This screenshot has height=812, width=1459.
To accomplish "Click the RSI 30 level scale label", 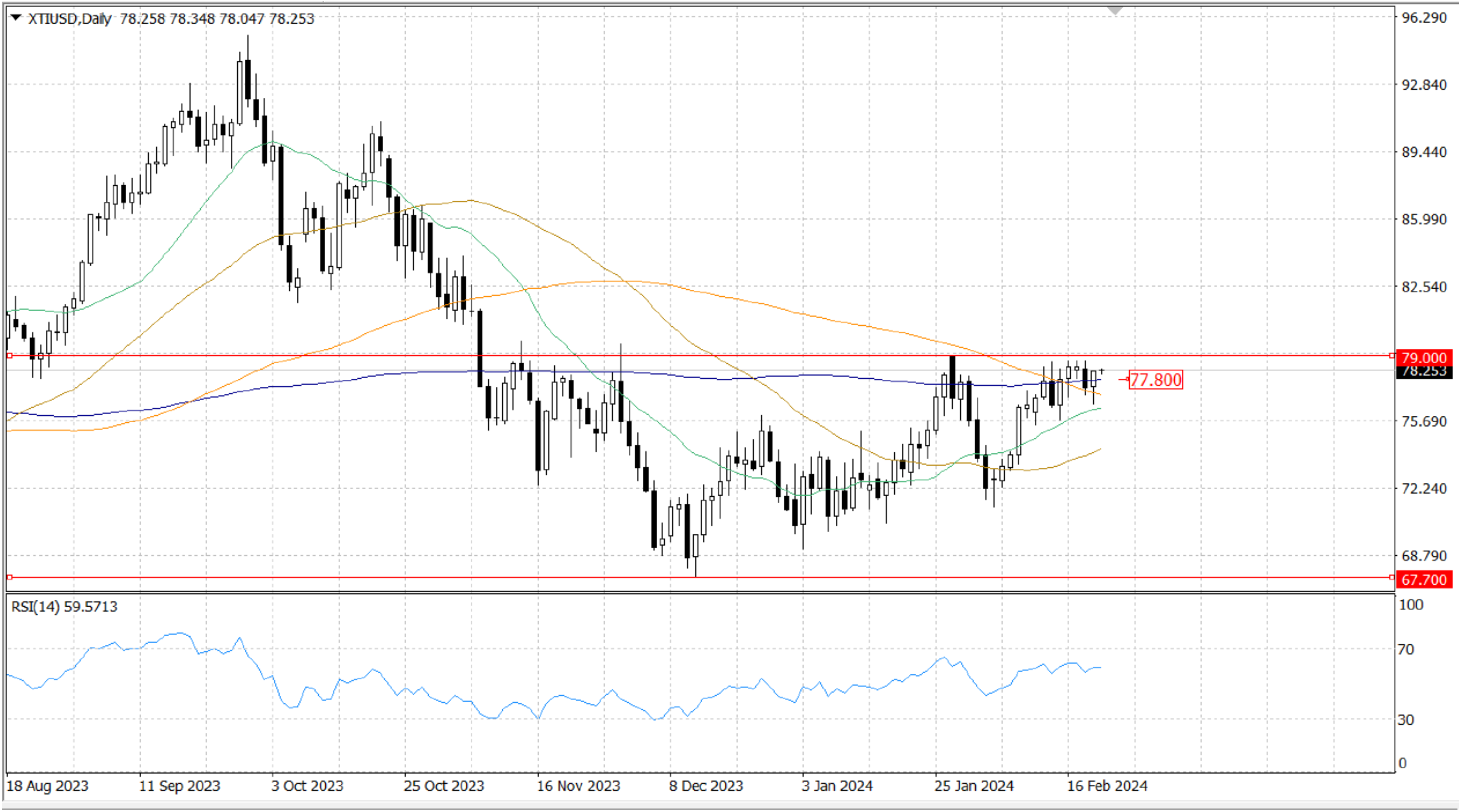I will coord(1406,720).
